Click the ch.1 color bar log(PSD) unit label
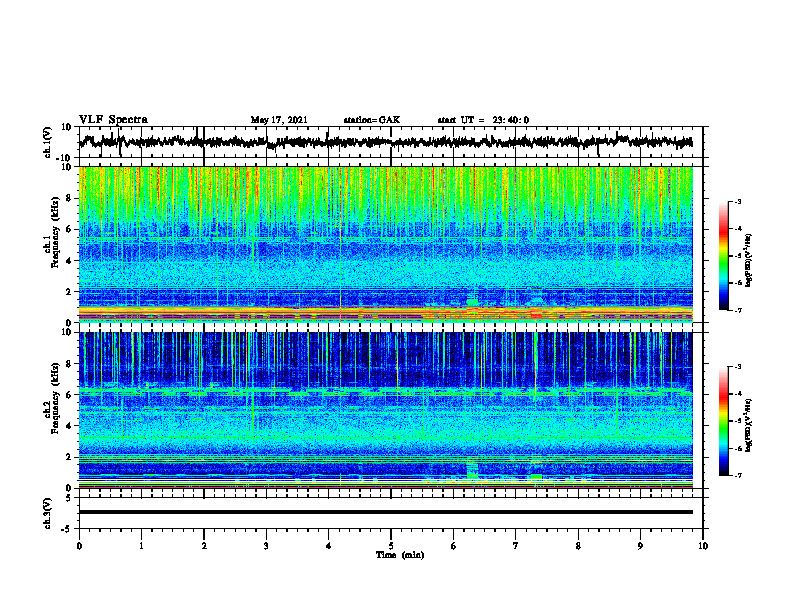 click(749, 260)
